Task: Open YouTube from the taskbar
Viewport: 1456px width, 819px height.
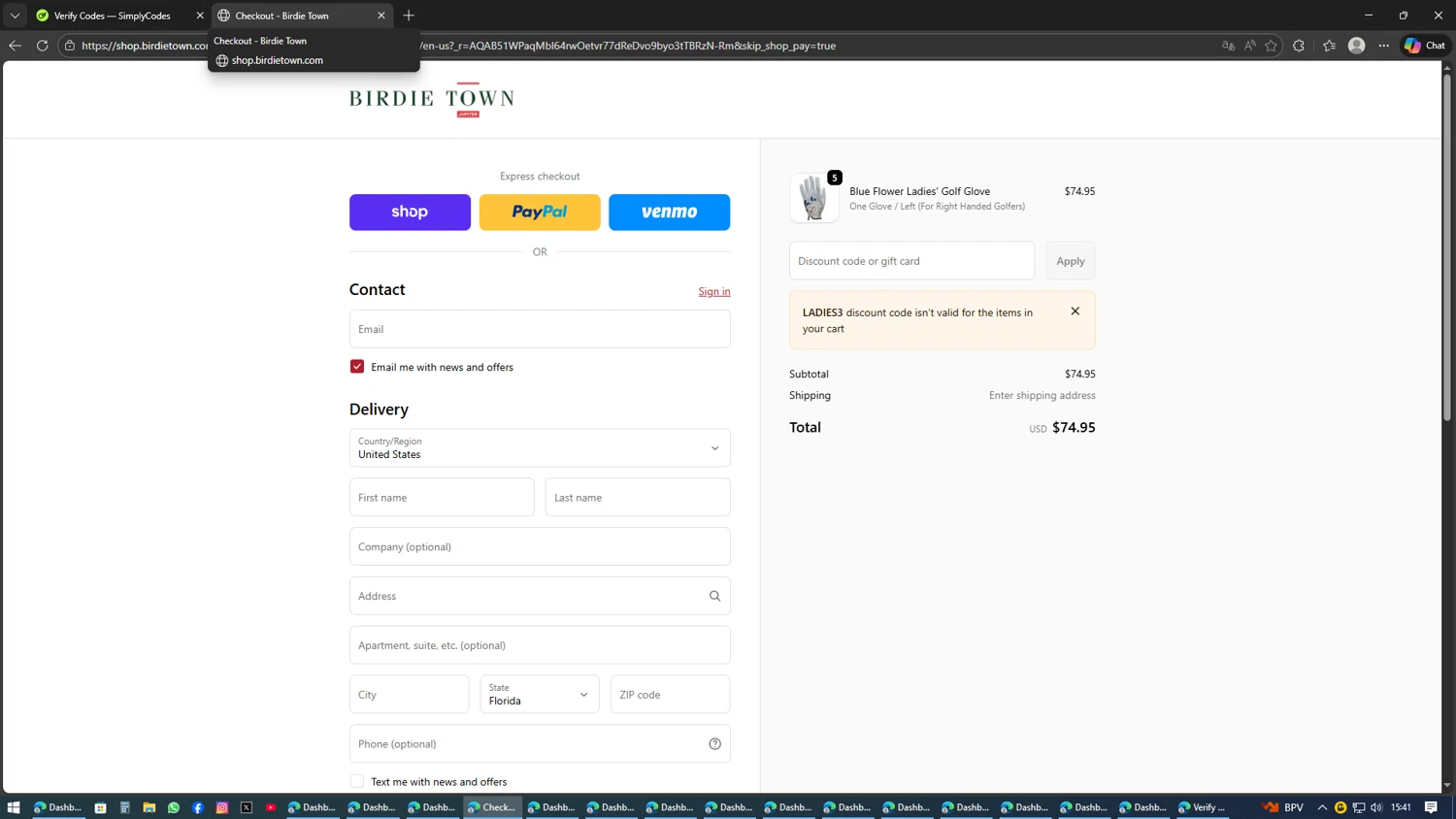Action: (271, 807)
